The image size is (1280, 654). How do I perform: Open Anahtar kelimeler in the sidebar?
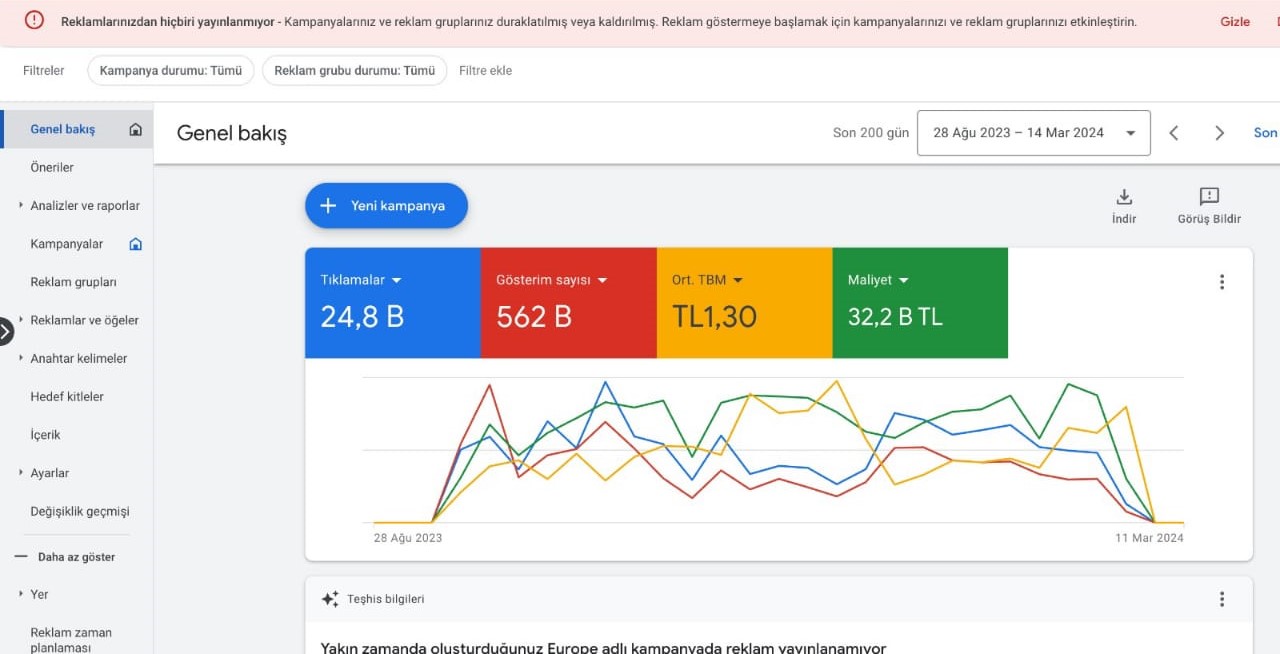click(x=79, y=359)
